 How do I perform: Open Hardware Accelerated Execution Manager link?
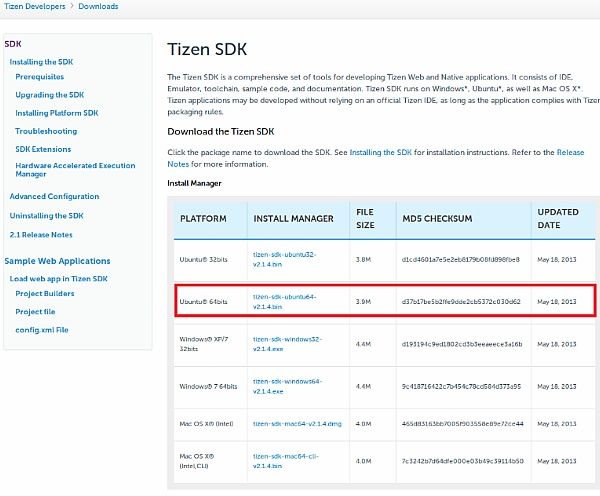[x=75, y=170]
